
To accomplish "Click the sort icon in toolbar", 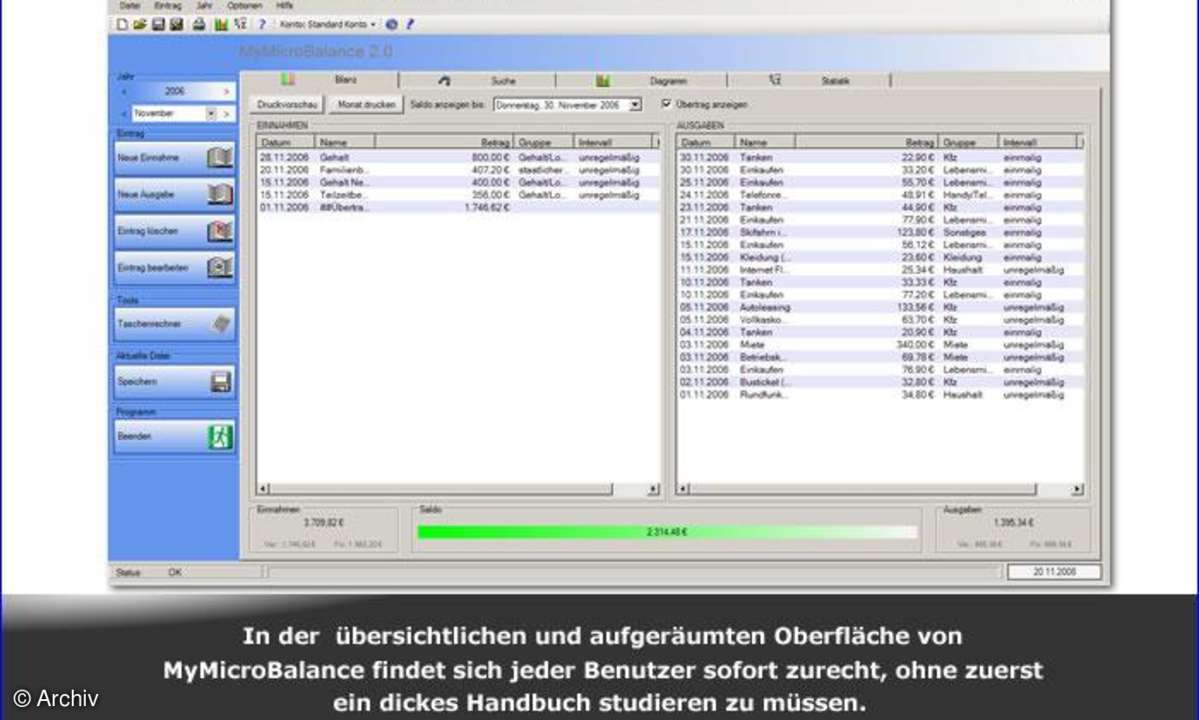I will click(240, 24).
